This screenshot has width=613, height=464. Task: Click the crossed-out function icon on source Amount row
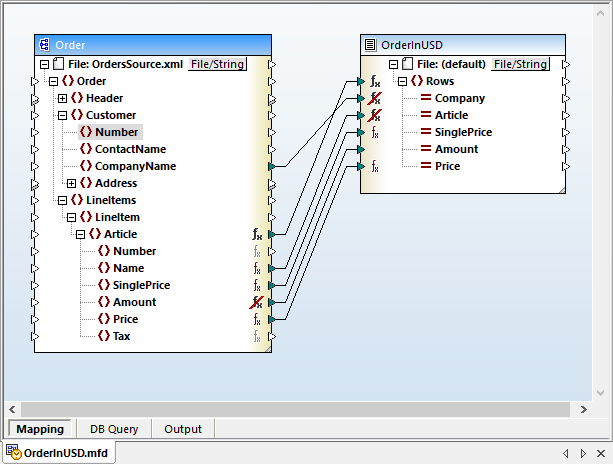257,302
